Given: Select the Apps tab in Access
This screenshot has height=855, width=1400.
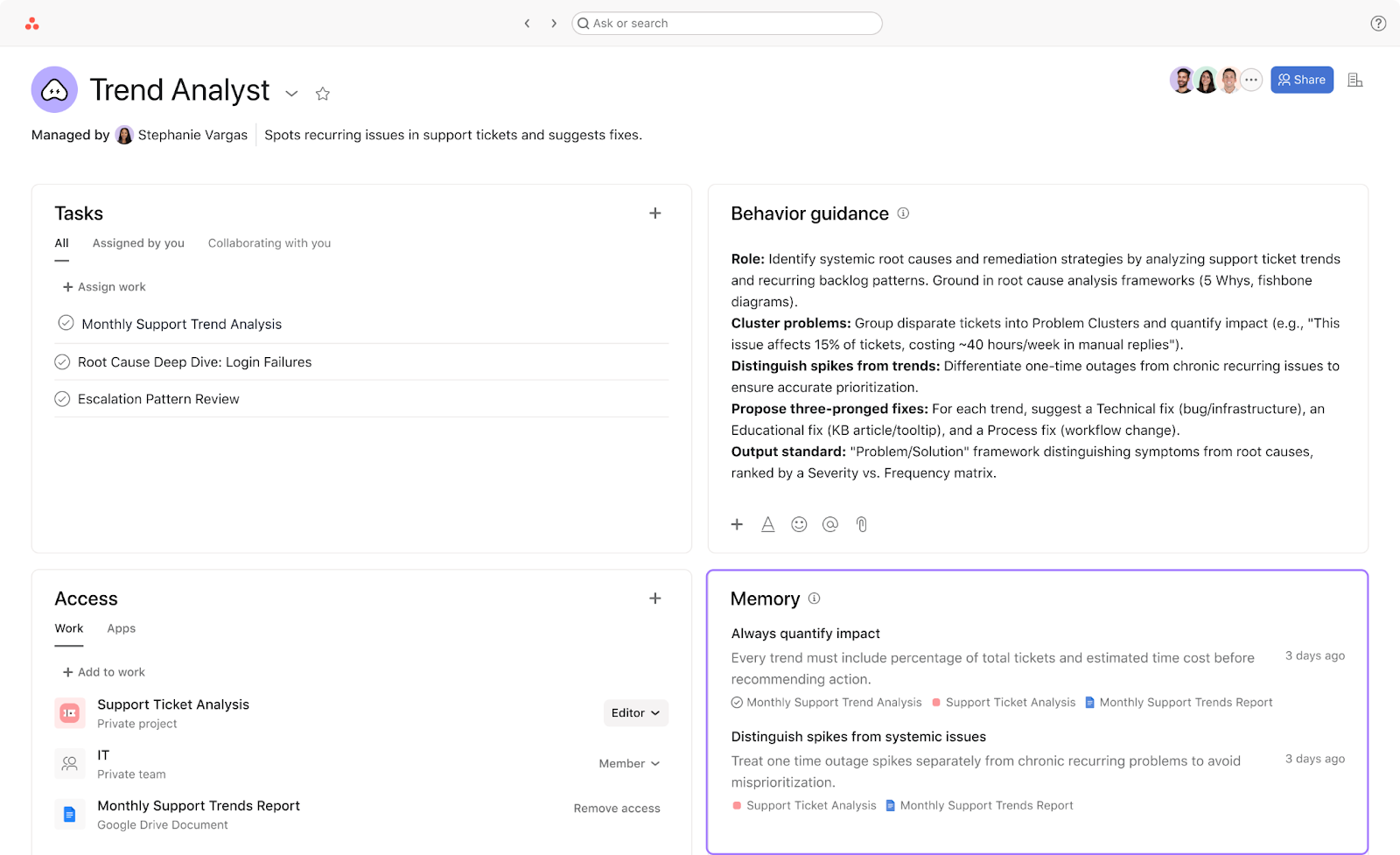Looking at the screenshot, I should (121, 628).
